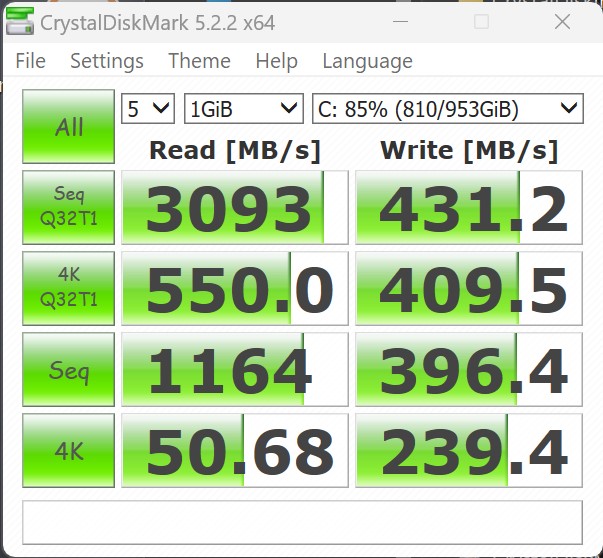Start the Seq Q32T1 test
Viewport: 603px width, 558px height.
[69, 208]
